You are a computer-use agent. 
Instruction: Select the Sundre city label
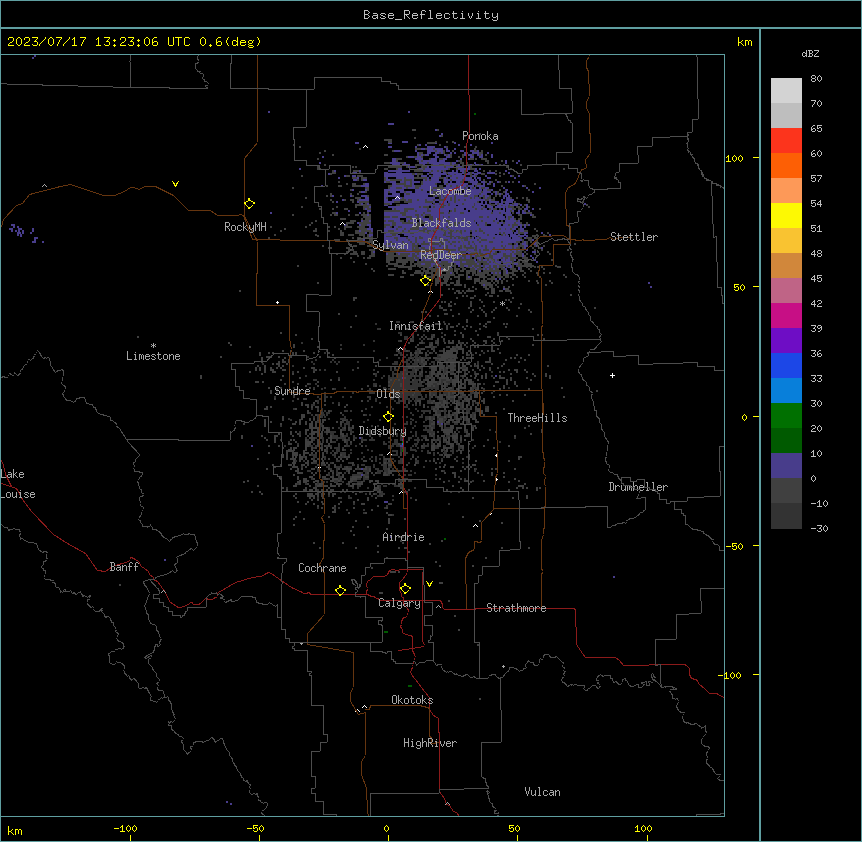pyautogui.click(x=292, y=391)
